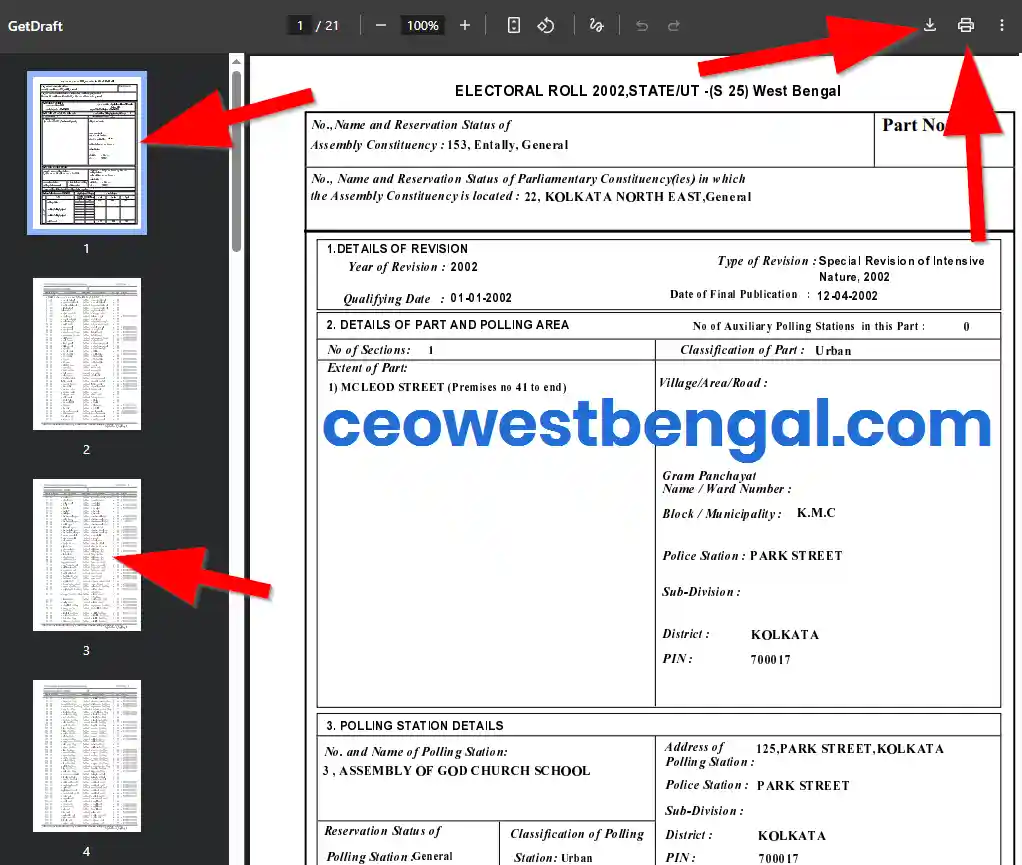Rotate the document counterclockwise

coord(546,25)
